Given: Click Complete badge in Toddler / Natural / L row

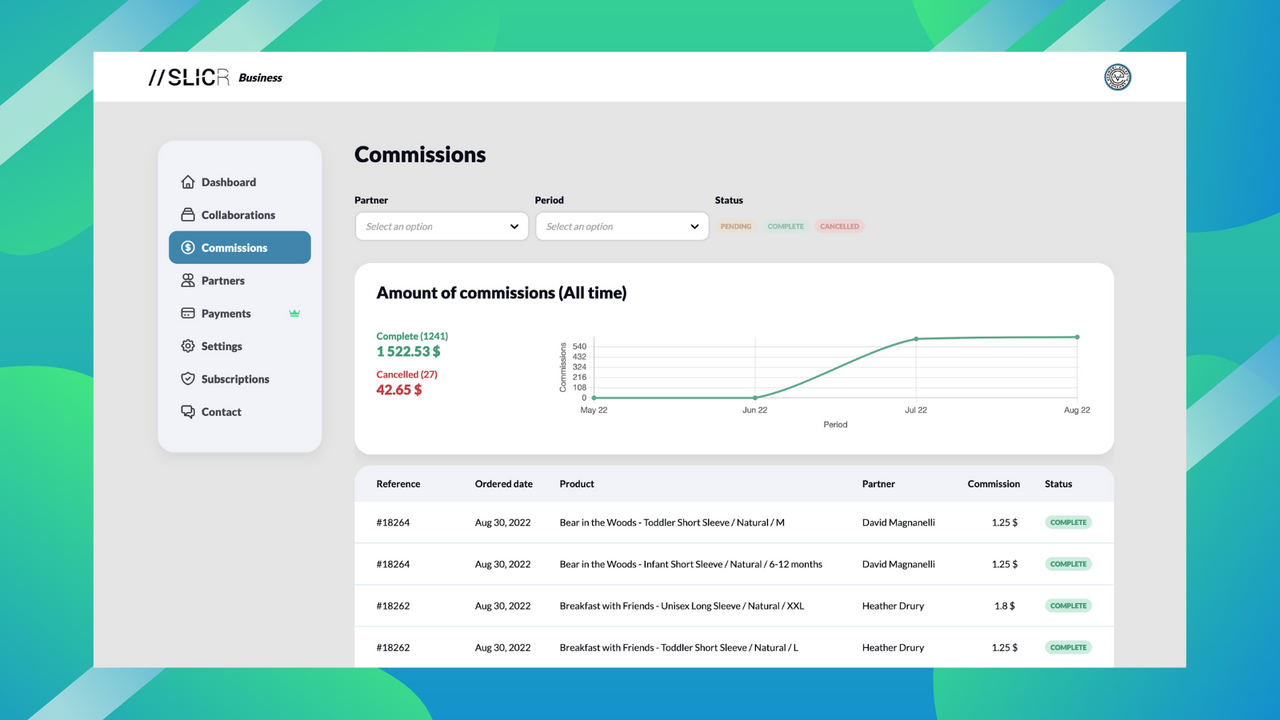Looking at the screenshot, I should click(1068, 648).
